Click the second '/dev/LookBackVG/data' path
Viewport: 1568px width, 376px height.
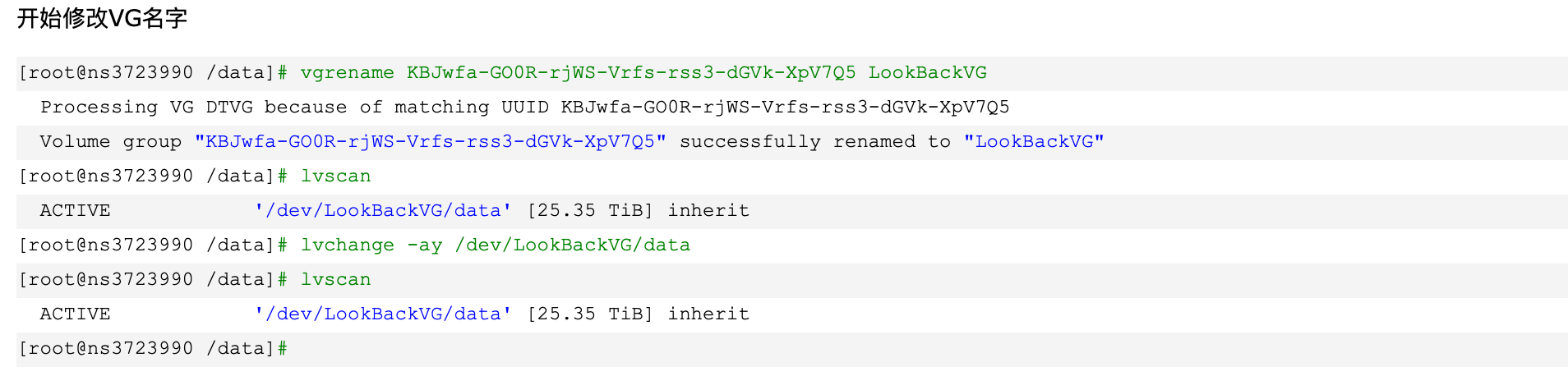tap(383, 314)
